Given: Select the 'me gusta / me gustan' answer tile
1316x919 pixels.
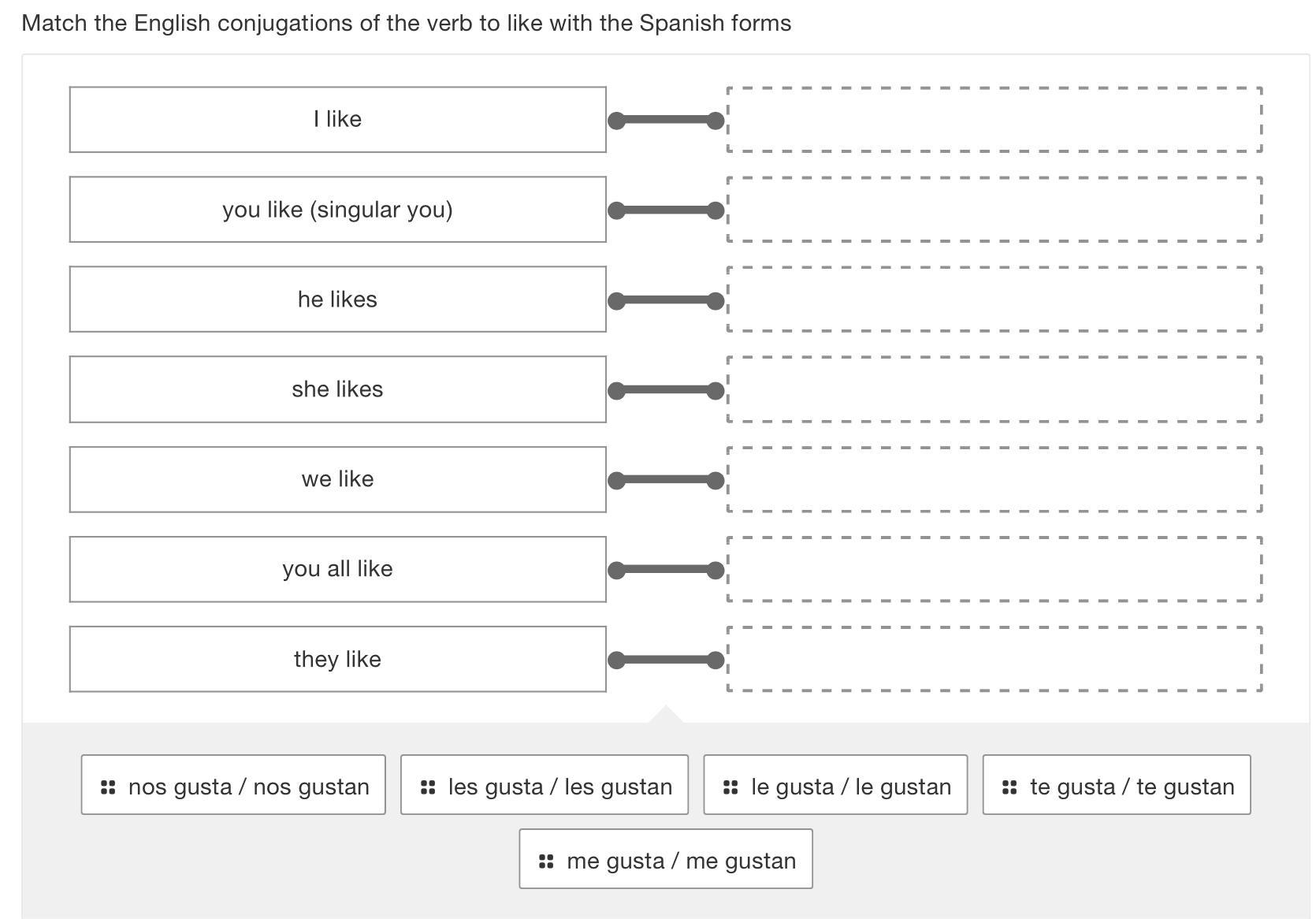Looking at the screenshot, I should click(666, 860).
